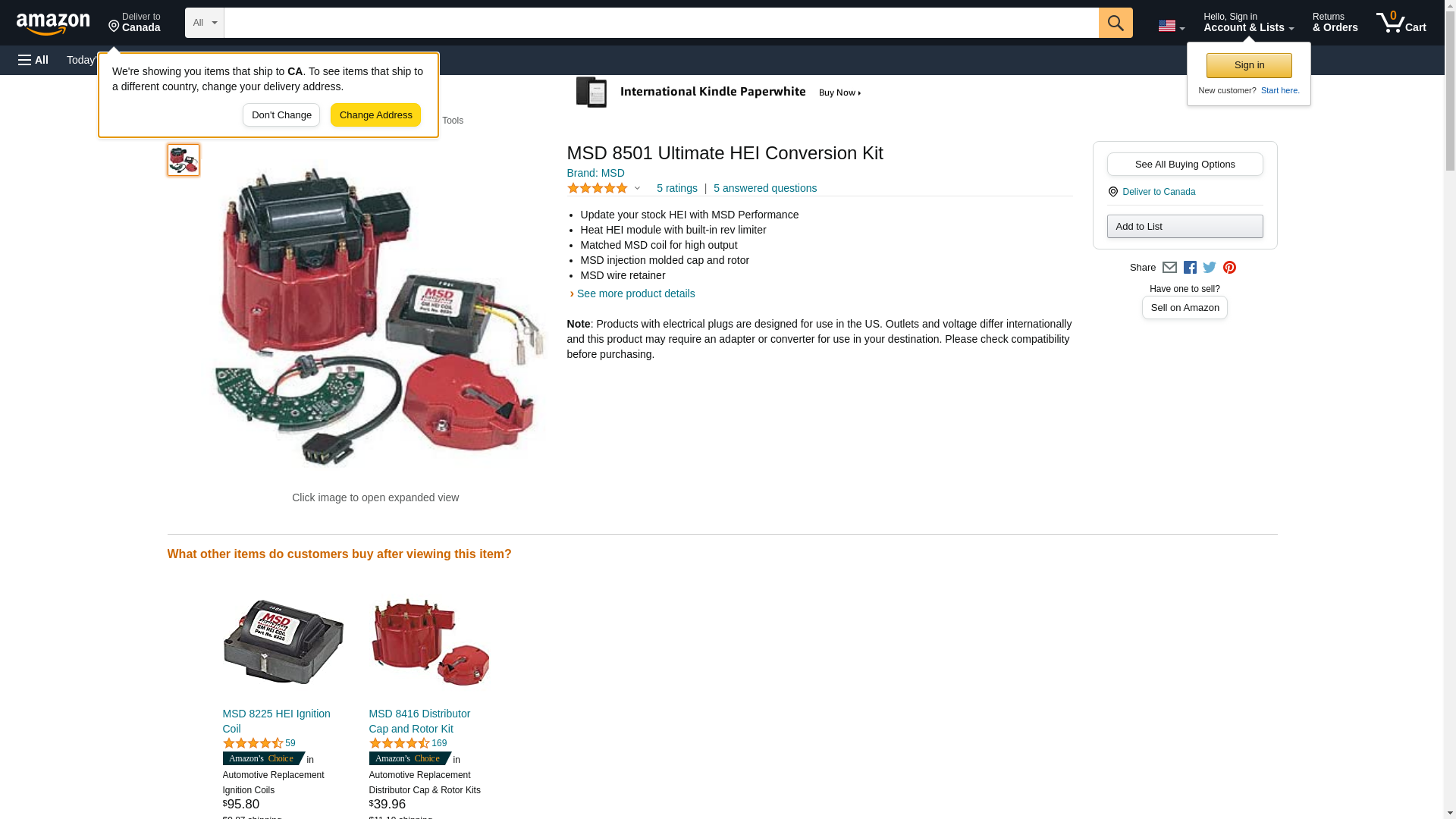1456x819 pixels.
Task: Open the All hamburger menu
Action: (x=33, y=60)
